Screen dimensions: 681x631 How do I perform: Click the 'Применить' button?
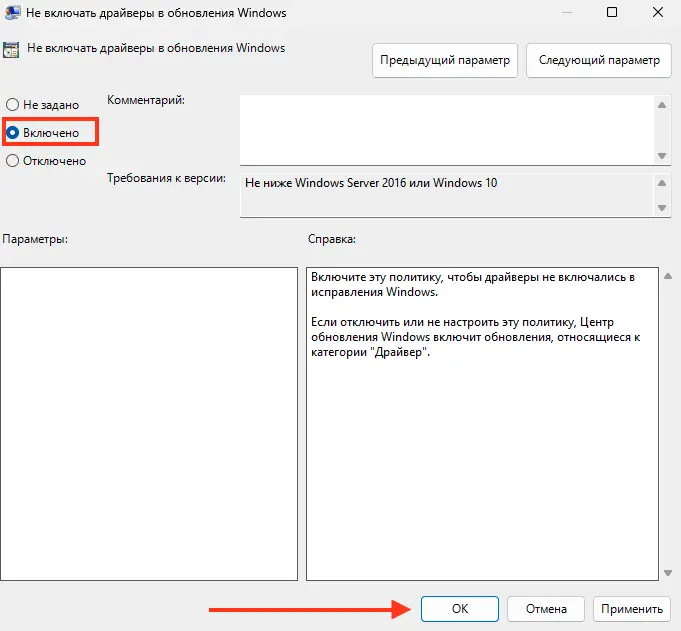tap(631, 608)
